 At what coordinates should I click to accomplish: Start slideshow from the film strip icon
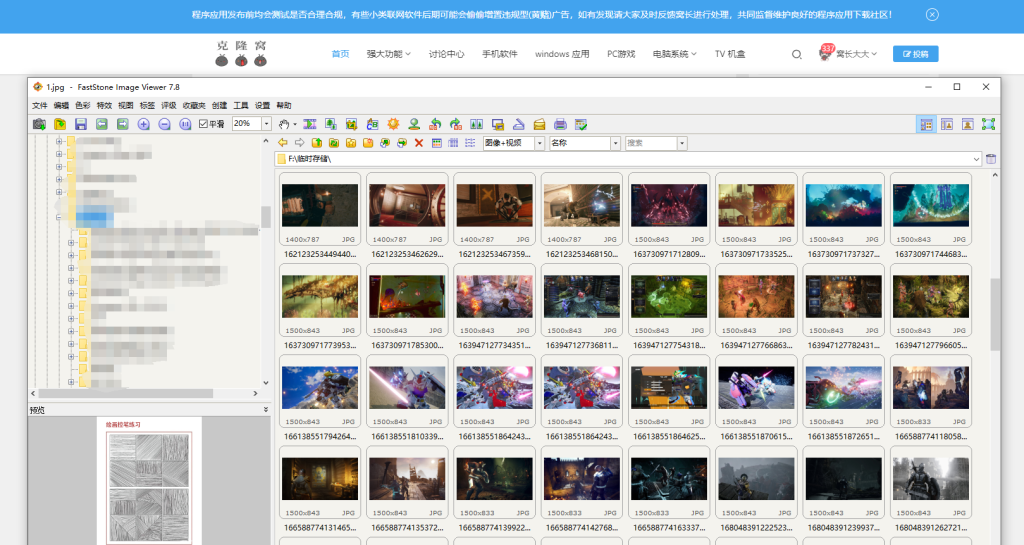pos(310,124)
